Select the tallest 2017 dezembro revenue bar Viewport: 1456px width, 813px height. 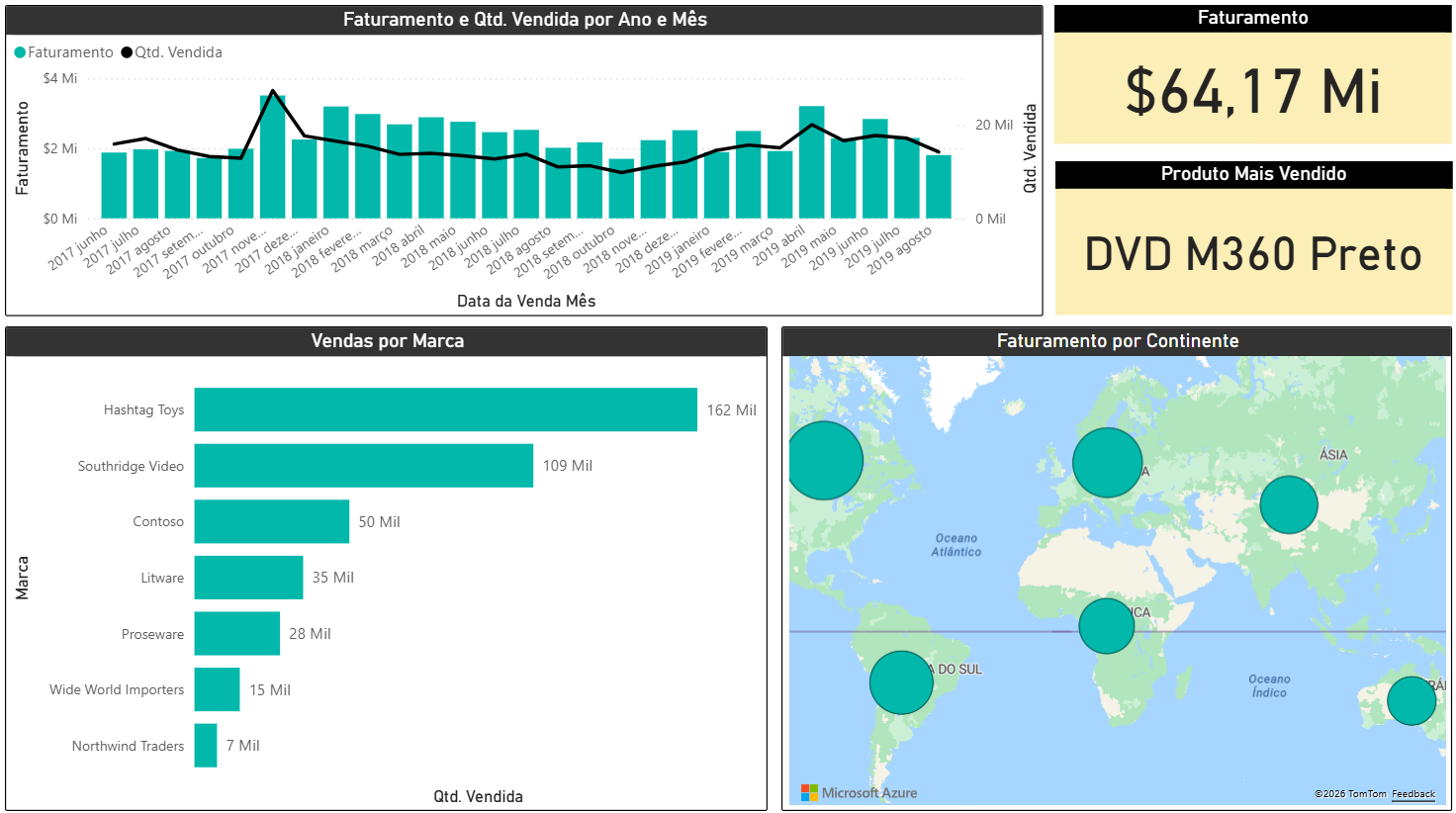coord(273,157)
